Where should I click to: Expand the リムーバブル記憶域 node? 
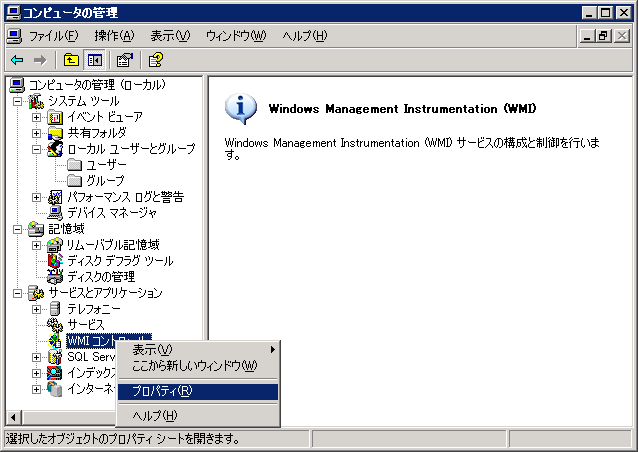[36, 245]
